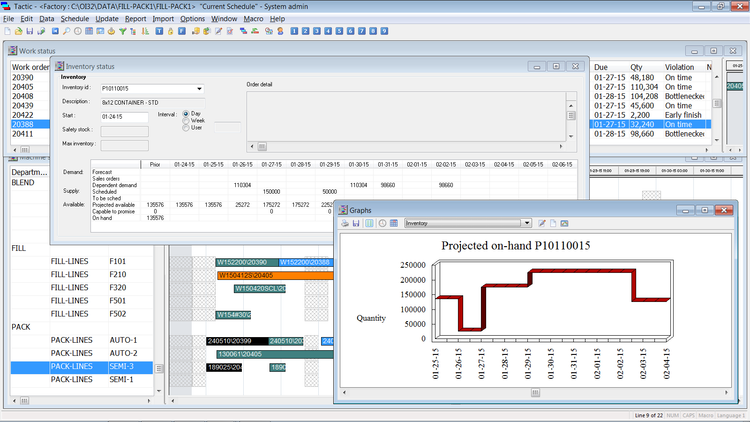The width and height of the screenshot is (750, 422).
Task: Open the Report menu
Action: pos(135,19)
